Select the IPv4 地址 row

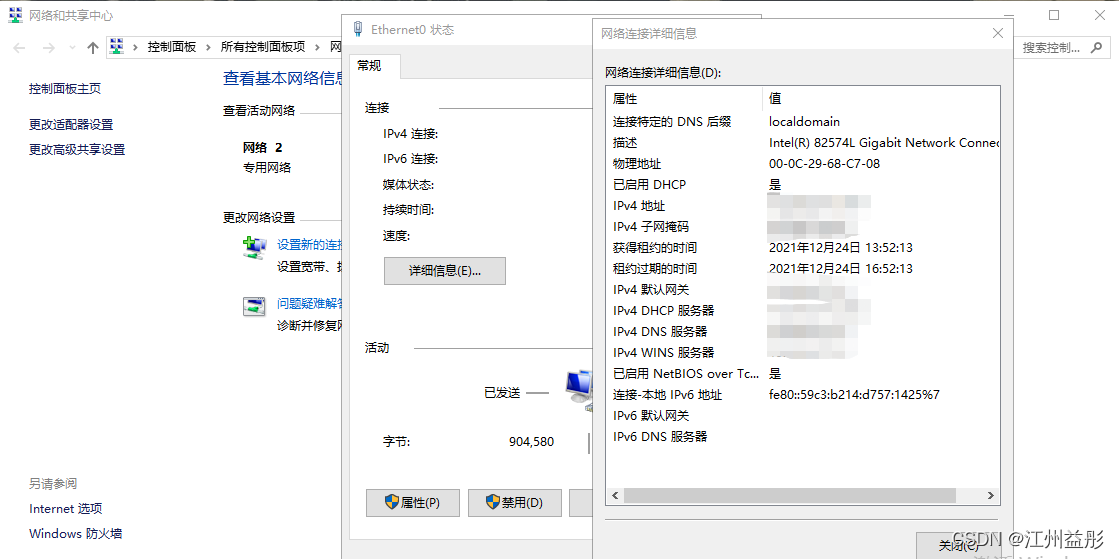coord(803,206)
